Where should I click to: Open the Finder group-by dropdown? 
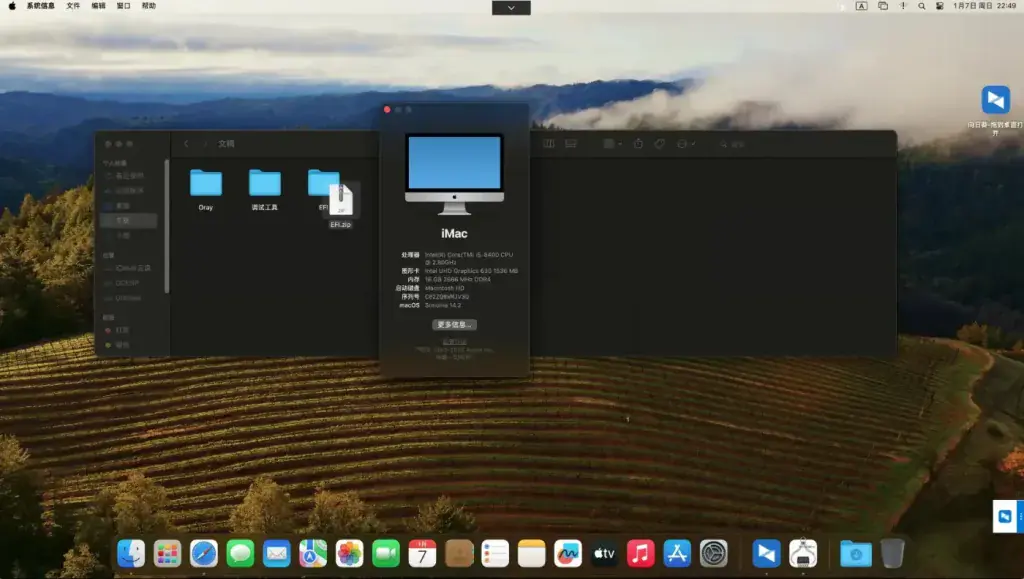point(612,144)
